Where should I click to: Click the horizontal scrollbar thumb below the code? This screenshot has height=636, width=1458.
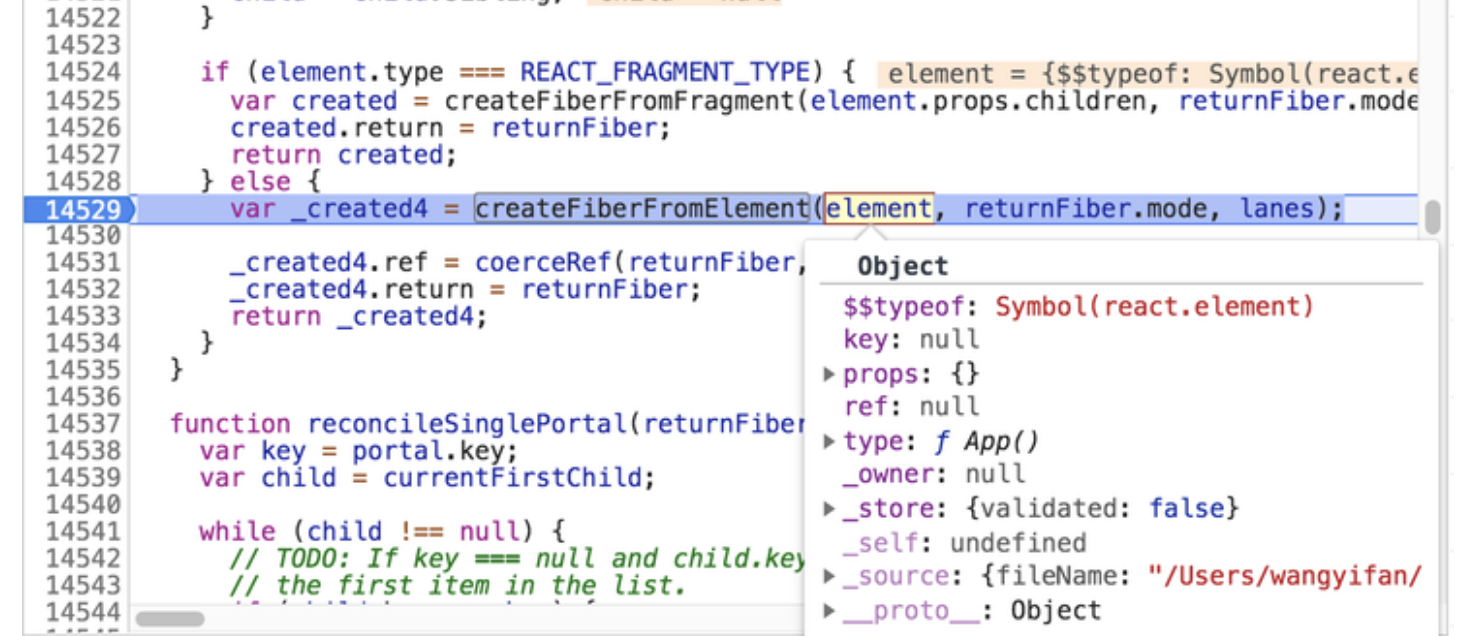[170, 619]
